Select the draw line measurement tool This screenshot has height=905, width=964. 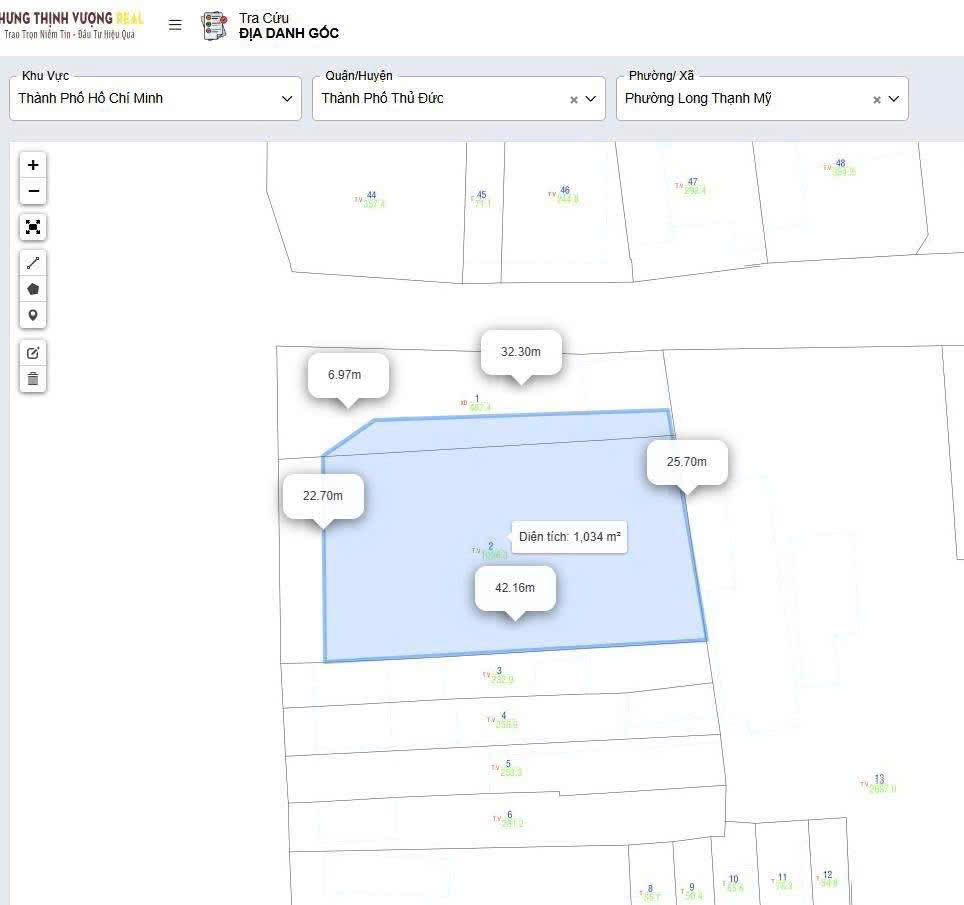tap(33, 263)
